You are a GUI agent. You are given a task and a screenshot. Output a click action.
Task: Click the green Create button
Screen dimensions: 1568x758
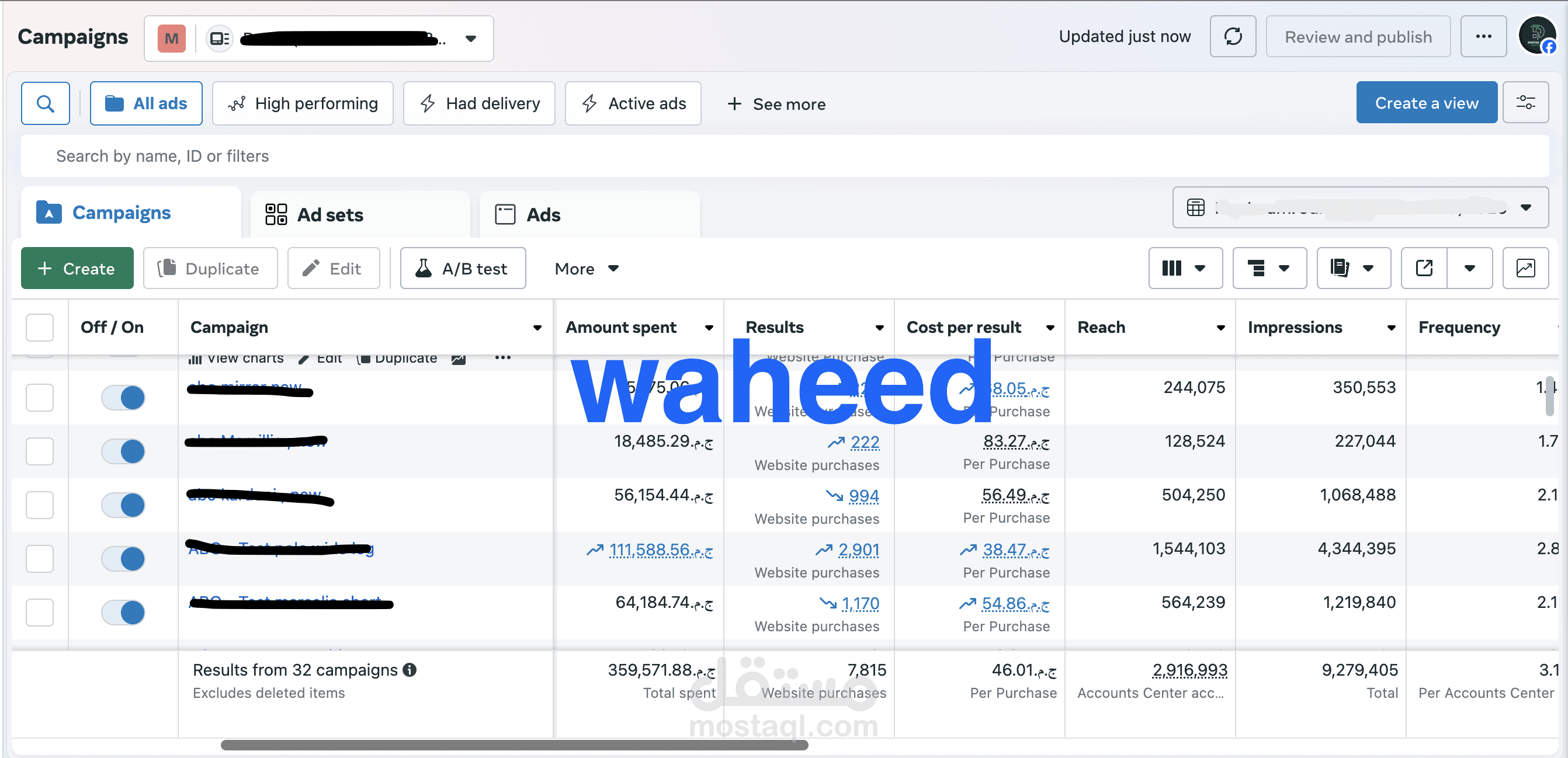77,268
